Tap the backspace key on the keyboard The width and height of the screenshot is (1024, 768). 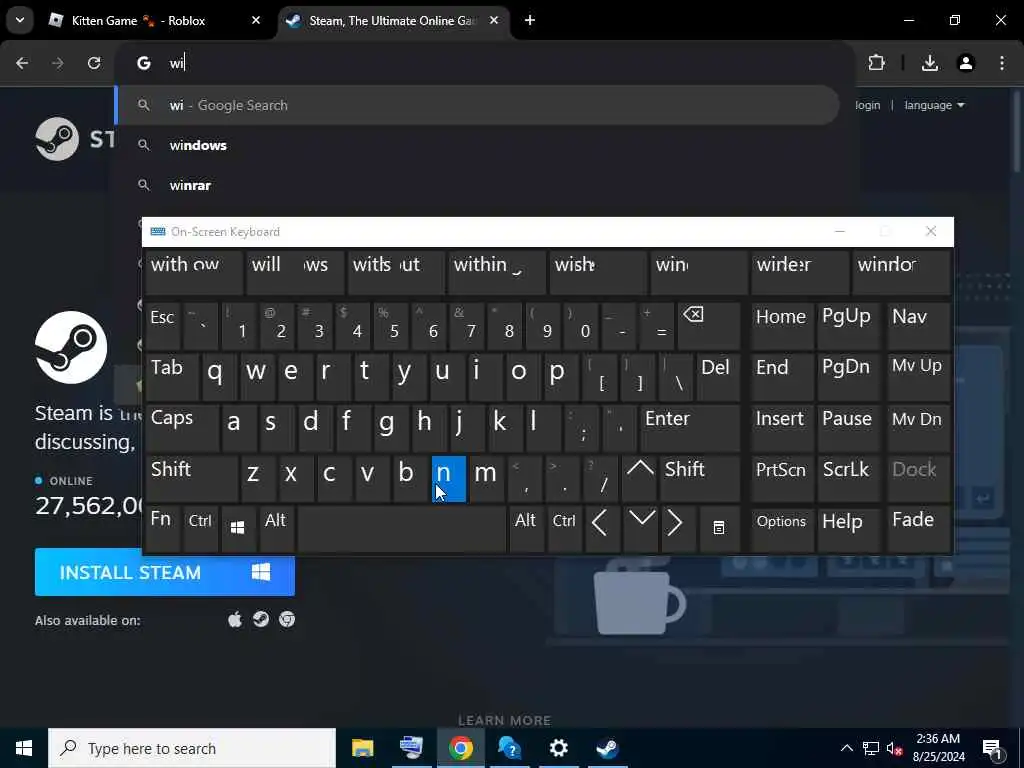click(x=709, y=325)
